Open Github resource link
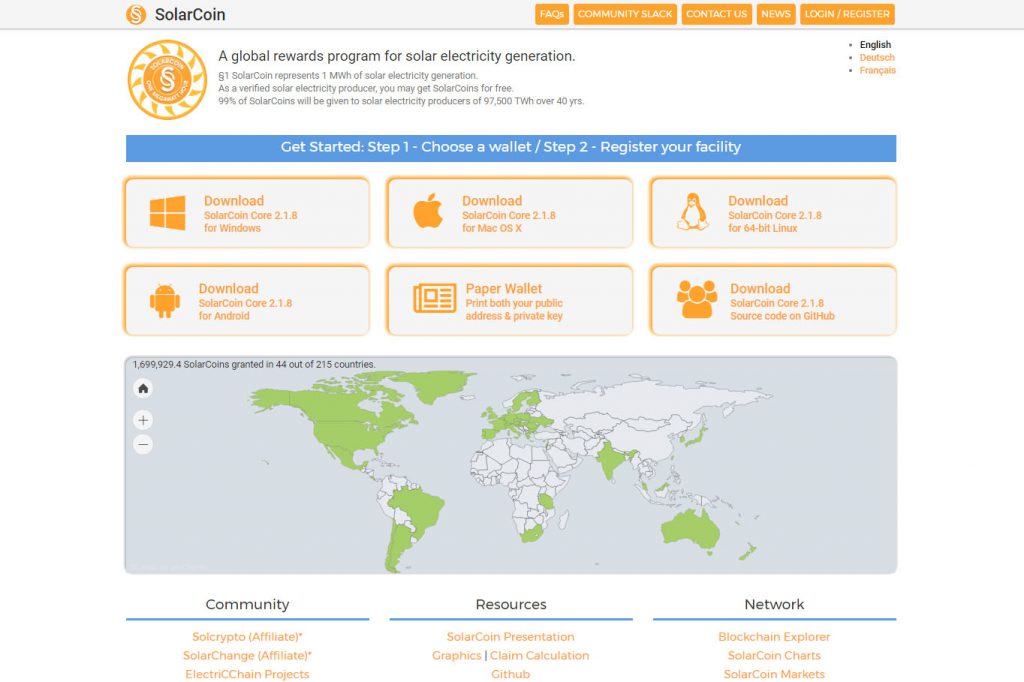The width and height of the screenshot is (1024, 682). point(511,674)
